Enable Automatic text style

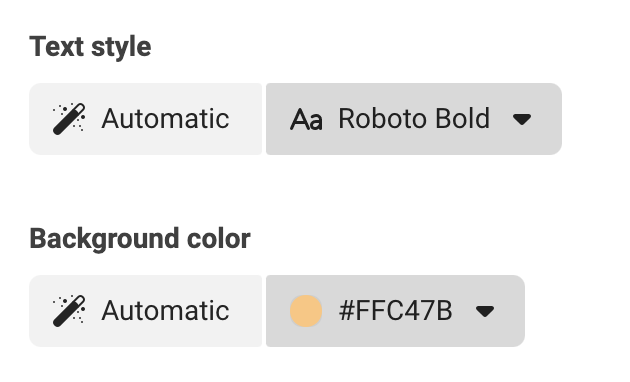pos(145,119)
